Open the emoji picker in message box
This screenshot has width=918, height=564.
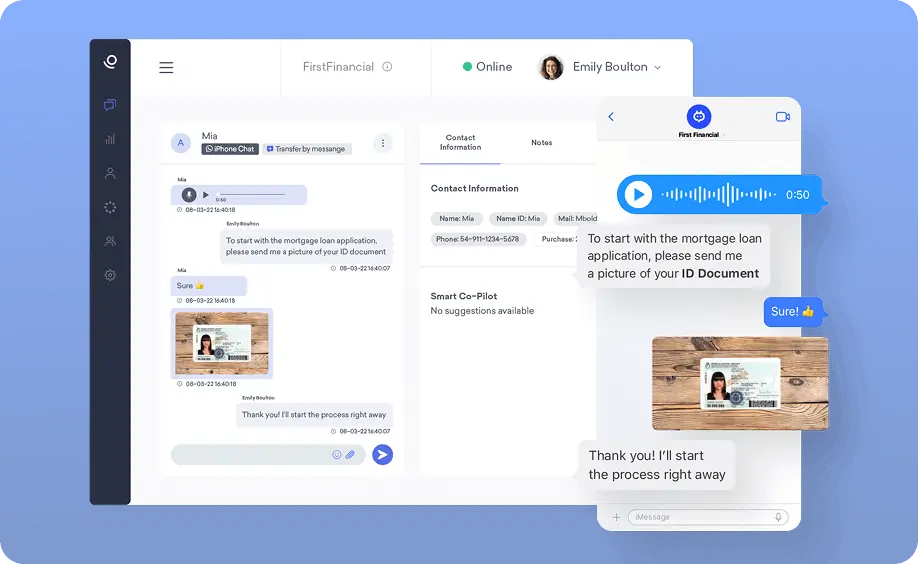(x=337, y=455)
